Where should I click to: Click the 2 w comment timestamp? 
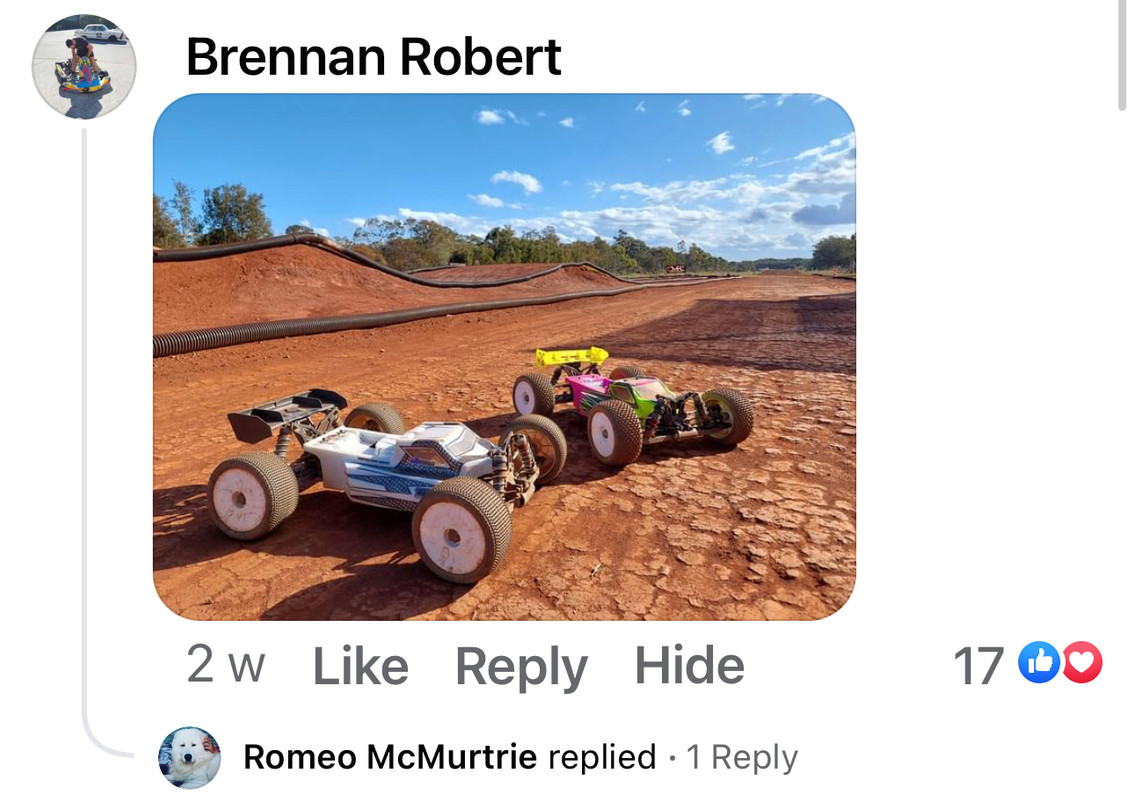(x=225, y=665)
